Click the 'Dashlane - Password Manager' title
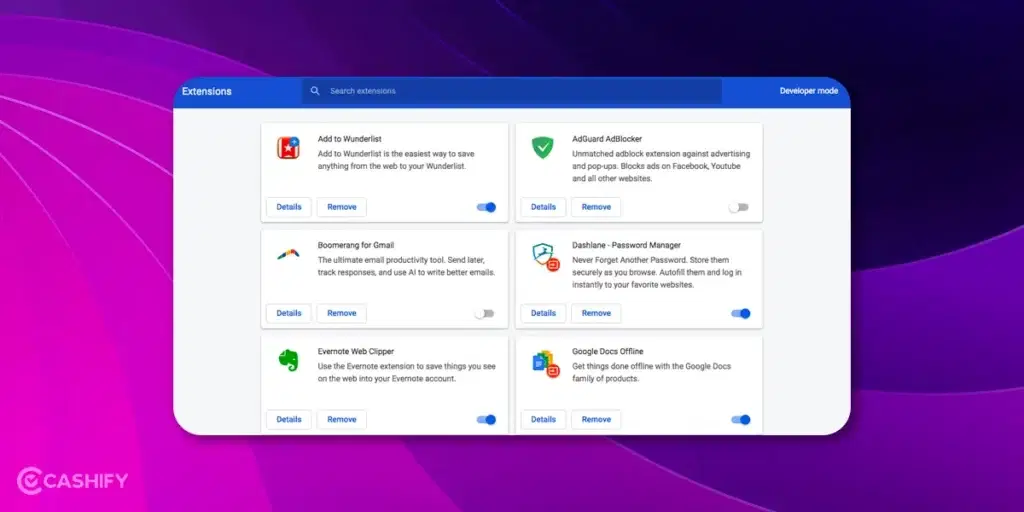This screenshot has height=512, width=1024. tap(626, 246)
